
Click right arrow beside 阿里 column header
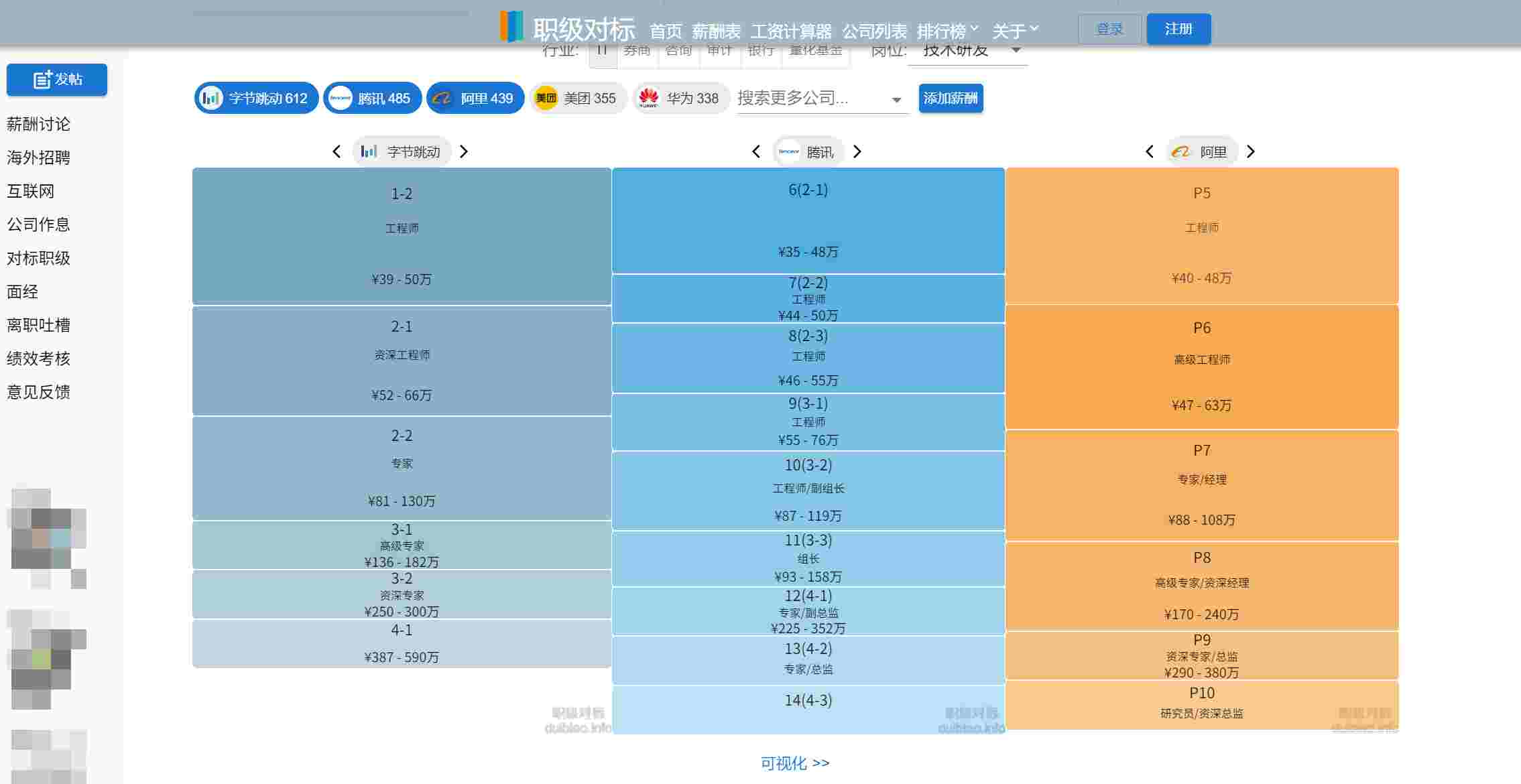coord(1250,151)
